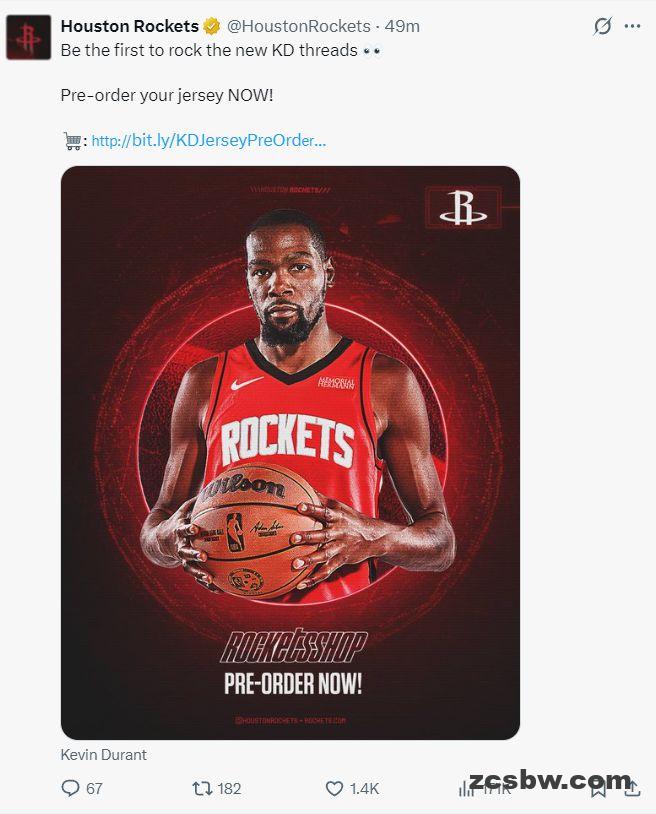This screenshot has width=656, height=814.
Task: Click the shopping cart emoji
Action: click(x=72, y=141)
